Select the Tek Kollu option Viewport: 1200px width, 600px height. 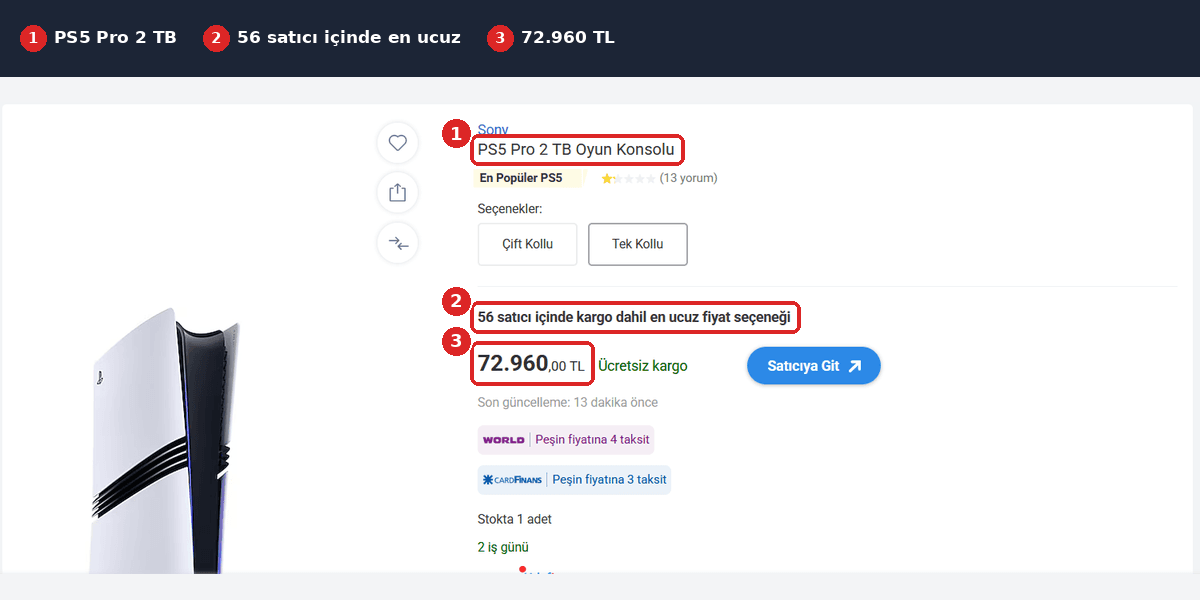pos(637,244)
